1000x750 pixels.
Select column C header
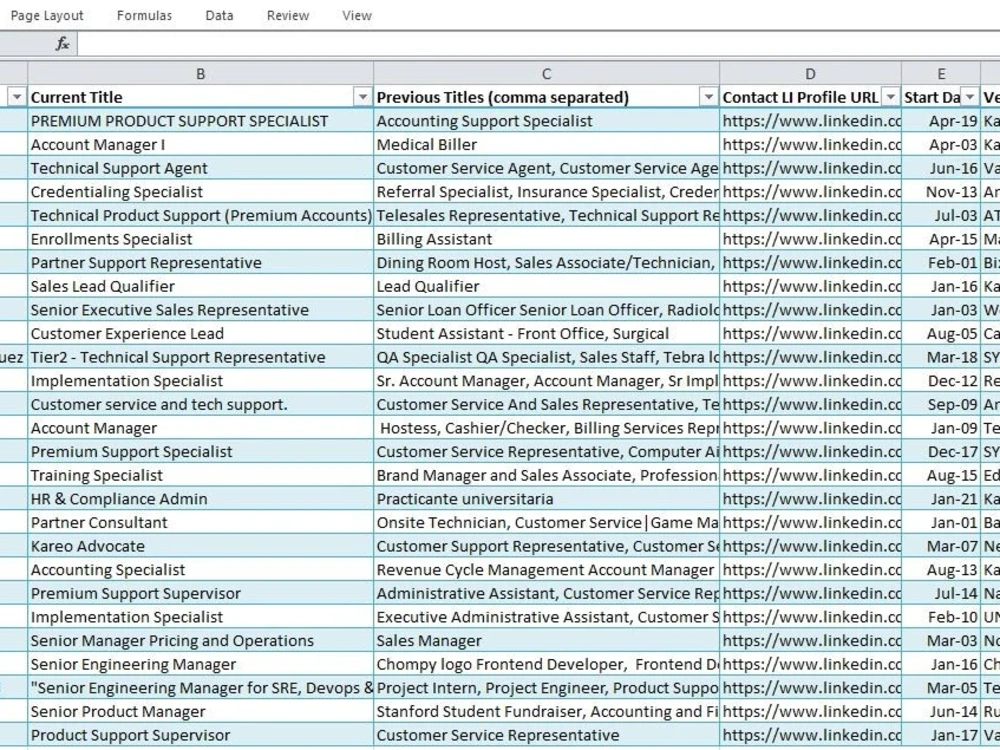tap(547, 74)
